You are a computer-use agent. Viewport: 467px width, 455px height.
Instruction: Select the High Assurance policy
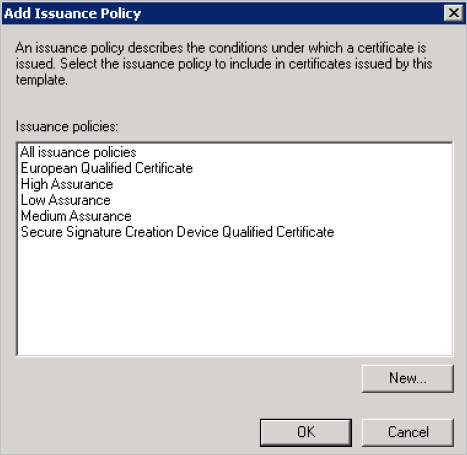pyautogui.click(x=67, y=184)
